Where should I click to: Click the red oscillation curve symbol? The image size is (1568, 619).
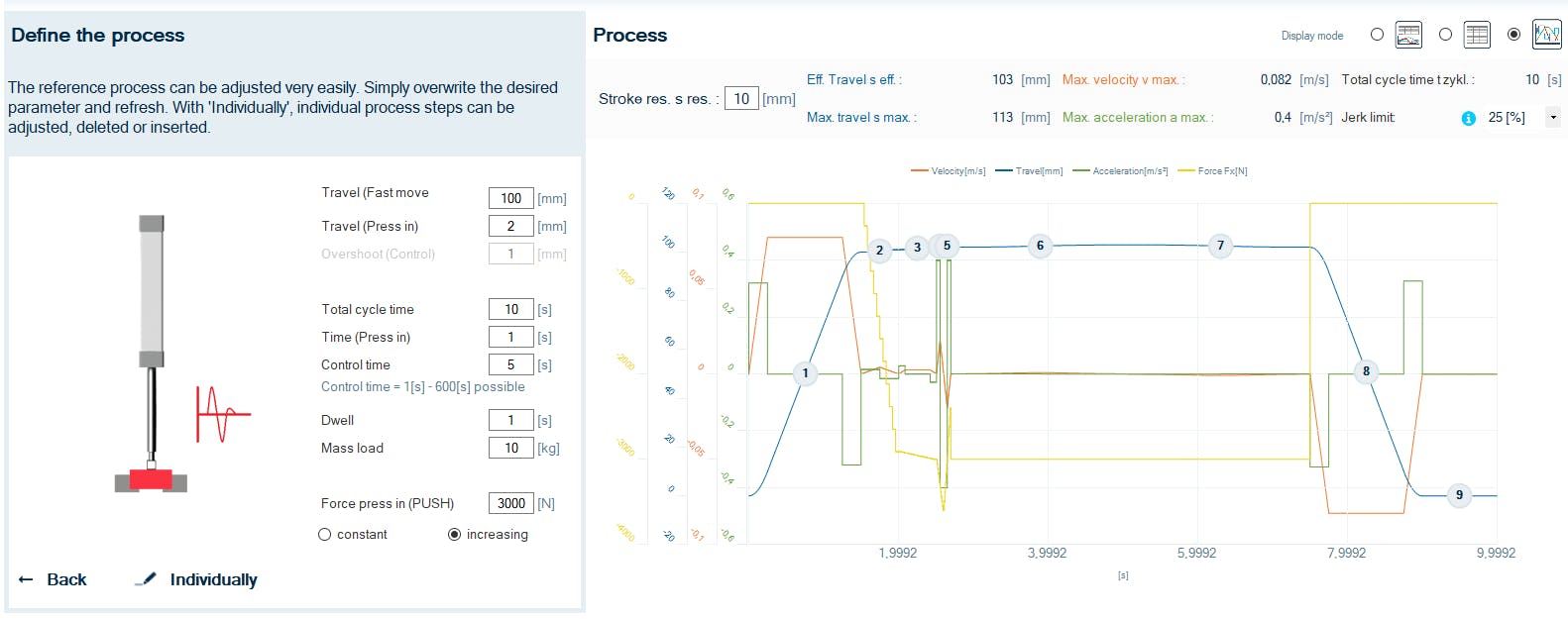[x=222, y=413]
